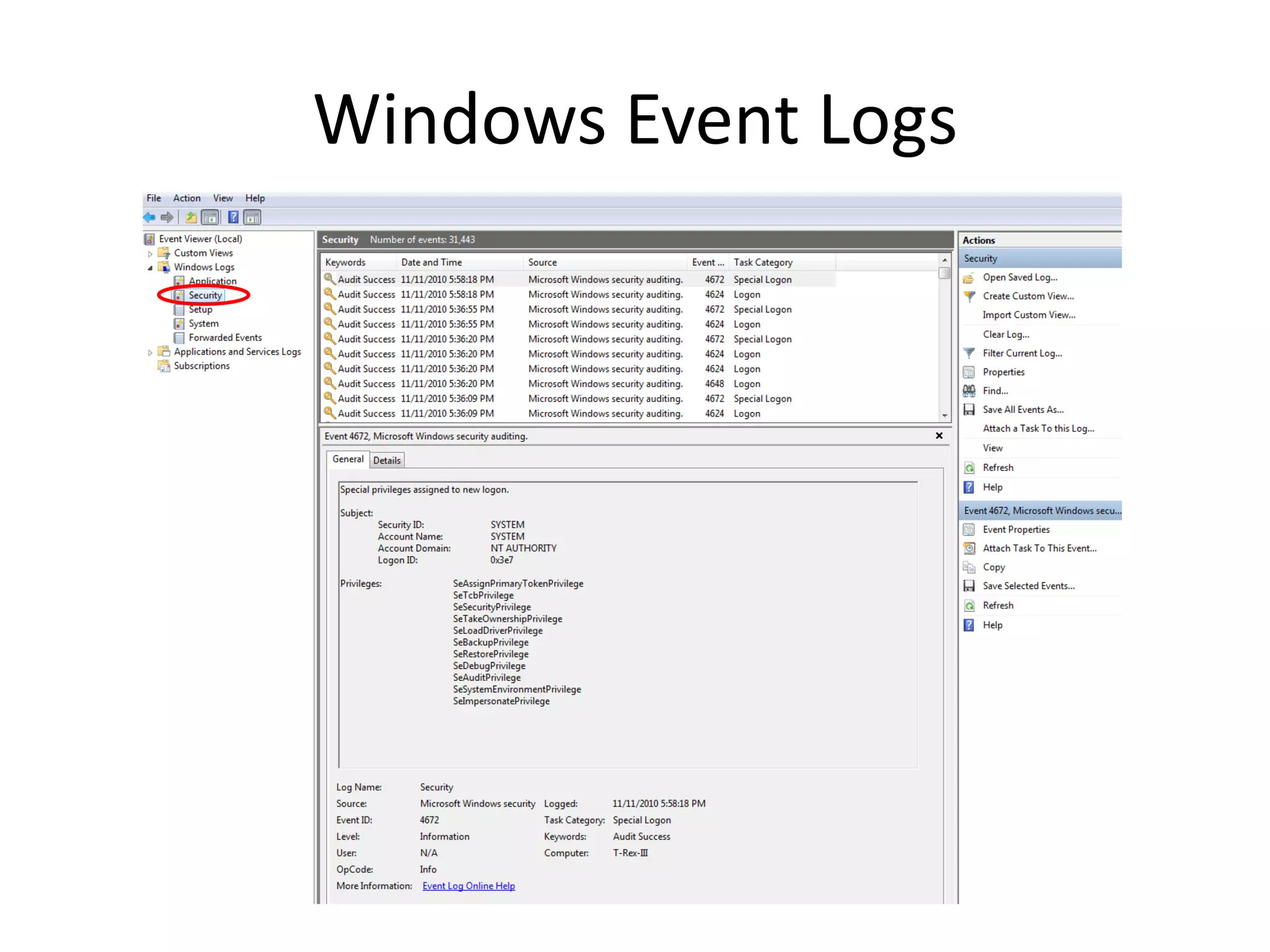The image size is (1270, 952).
Task: Click the Open Saved Log folder icon
Action: coord(969,278)
